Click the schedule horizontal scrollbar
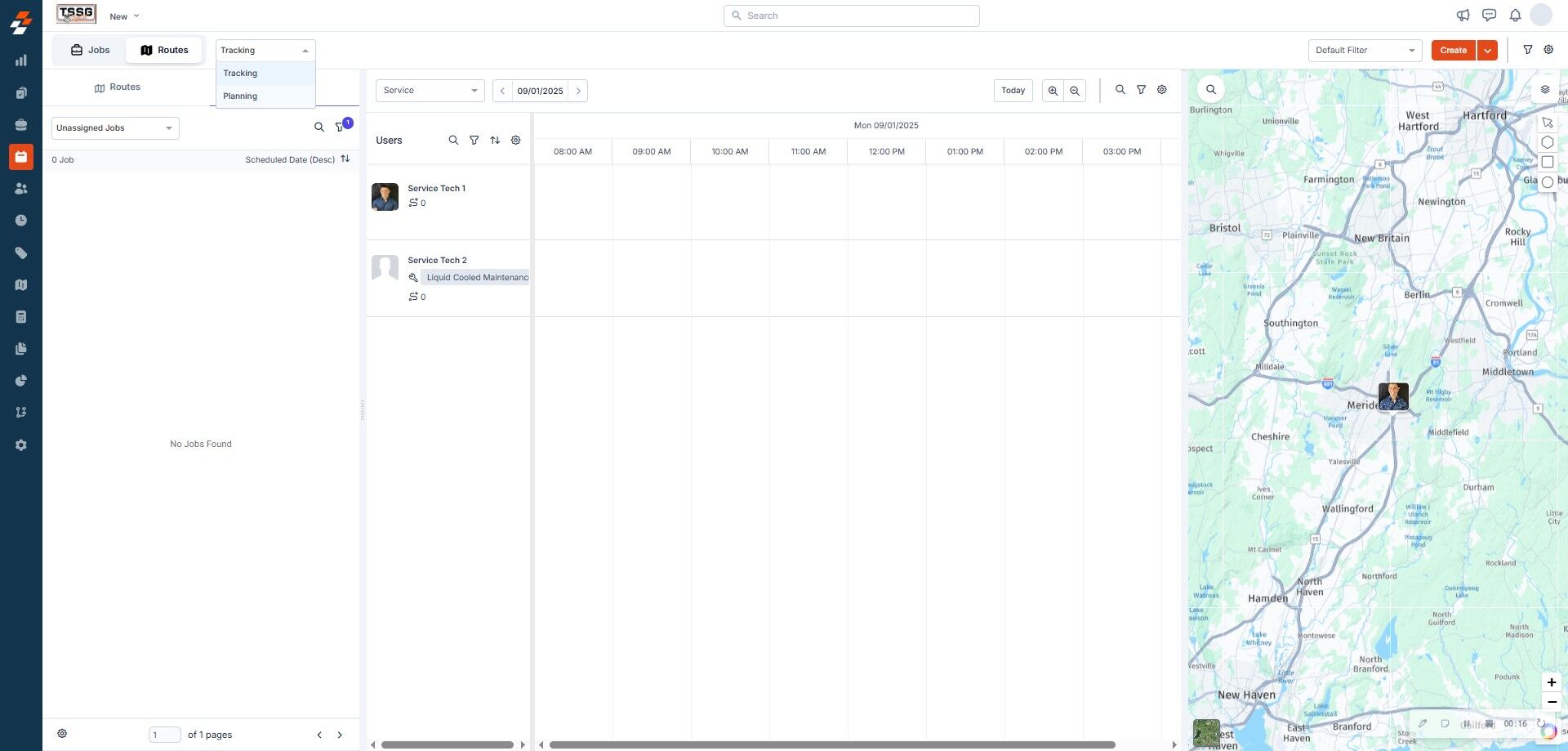1568x751 pixels. 832,744
